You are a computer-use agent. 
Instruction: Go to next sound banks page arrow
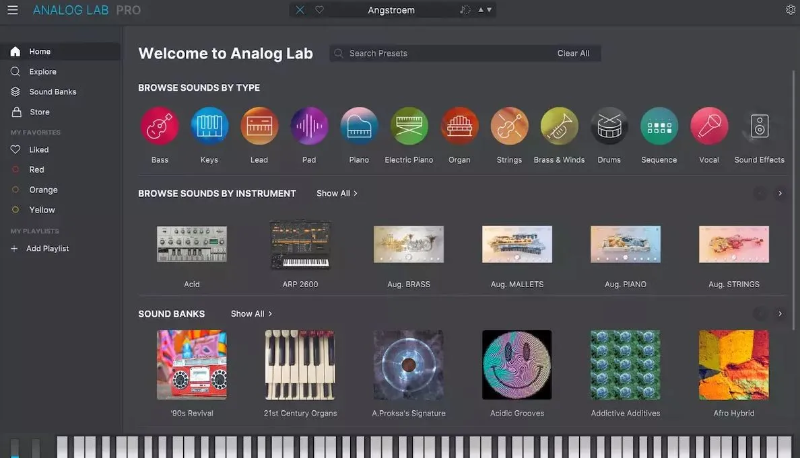click(x=780, y=314)
